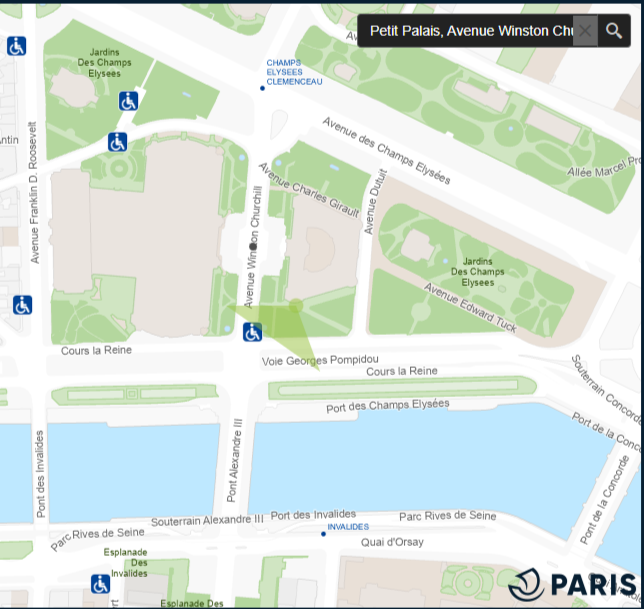644x609 pixels.
Task: Clear the Petit Palais search text
Action: [585, 31]
